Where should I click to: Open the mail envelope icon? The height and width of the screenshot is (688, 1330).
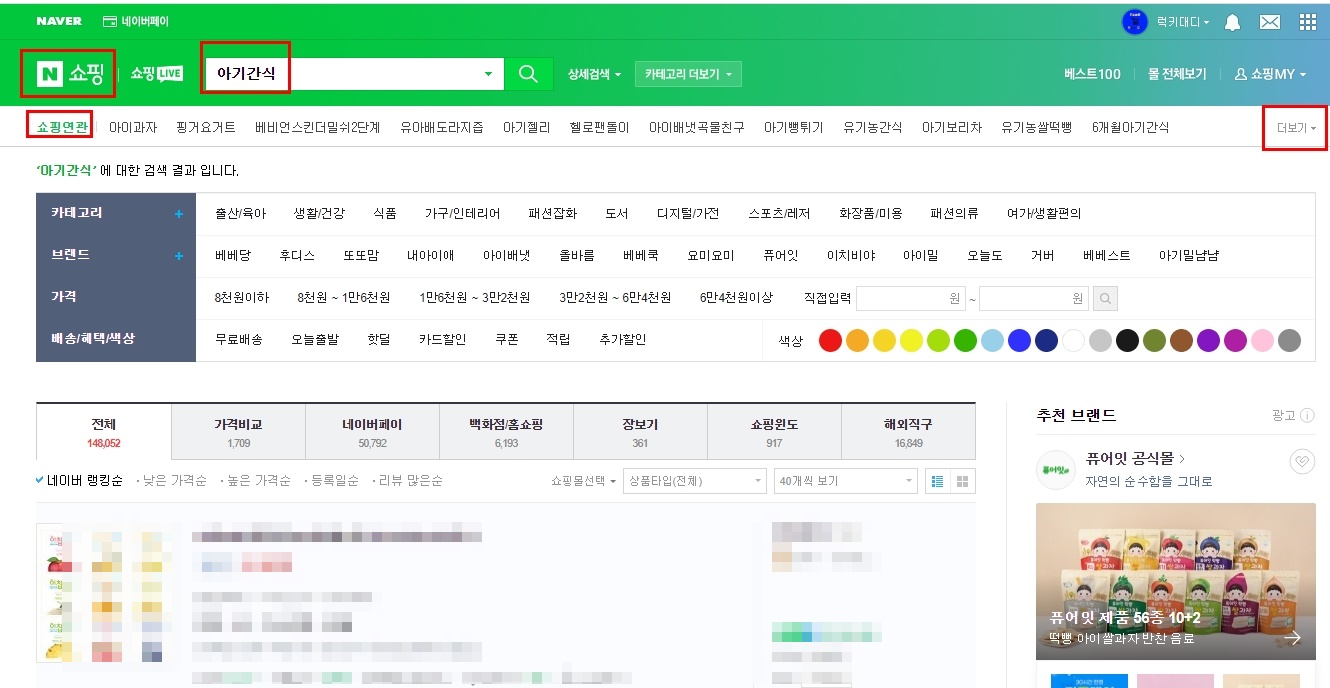[x=1270, y=21]
